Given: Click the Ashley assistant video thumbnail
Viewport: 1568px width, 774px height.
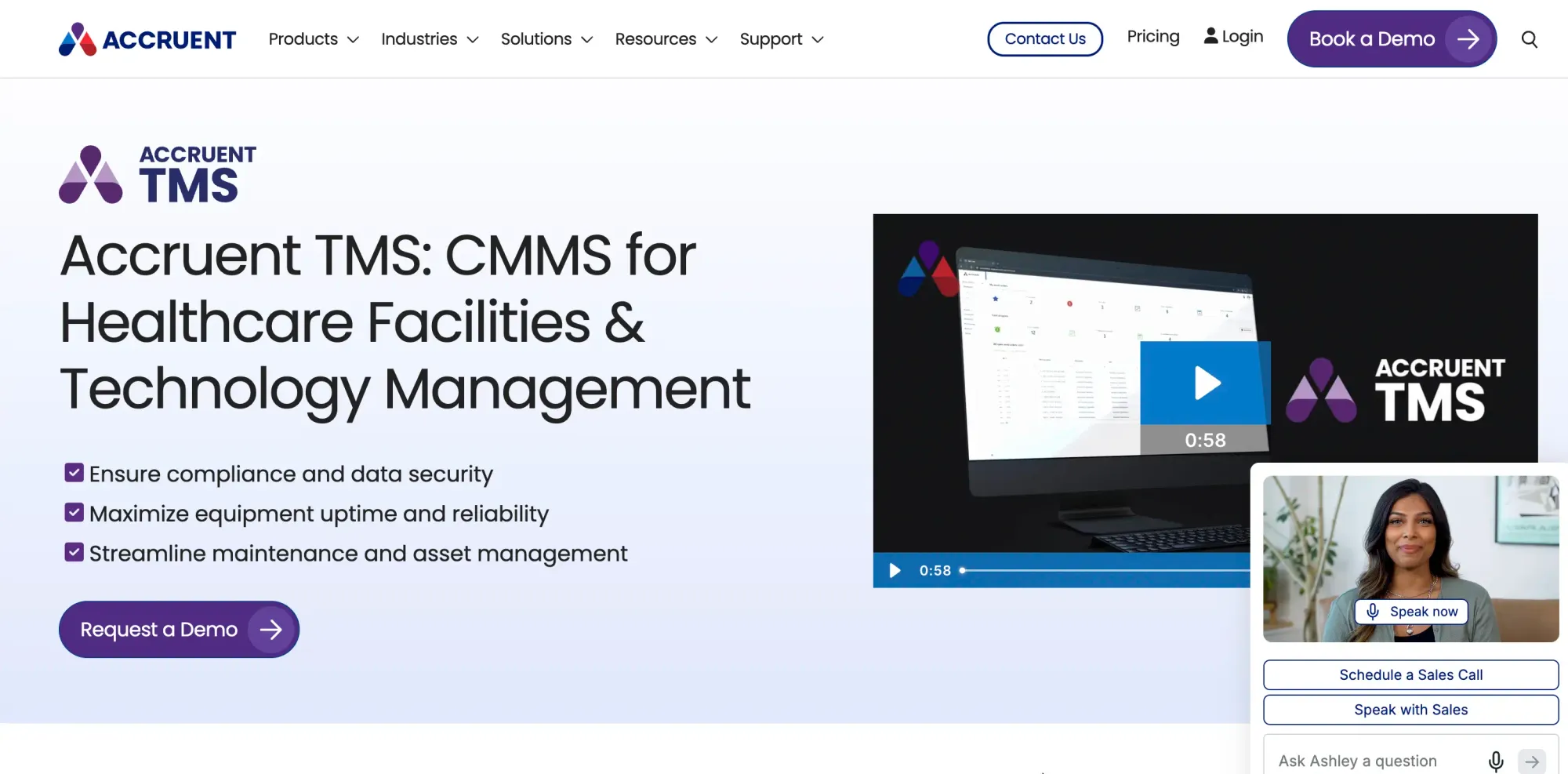Looking at the screenshot, I should click(1410, 558).
